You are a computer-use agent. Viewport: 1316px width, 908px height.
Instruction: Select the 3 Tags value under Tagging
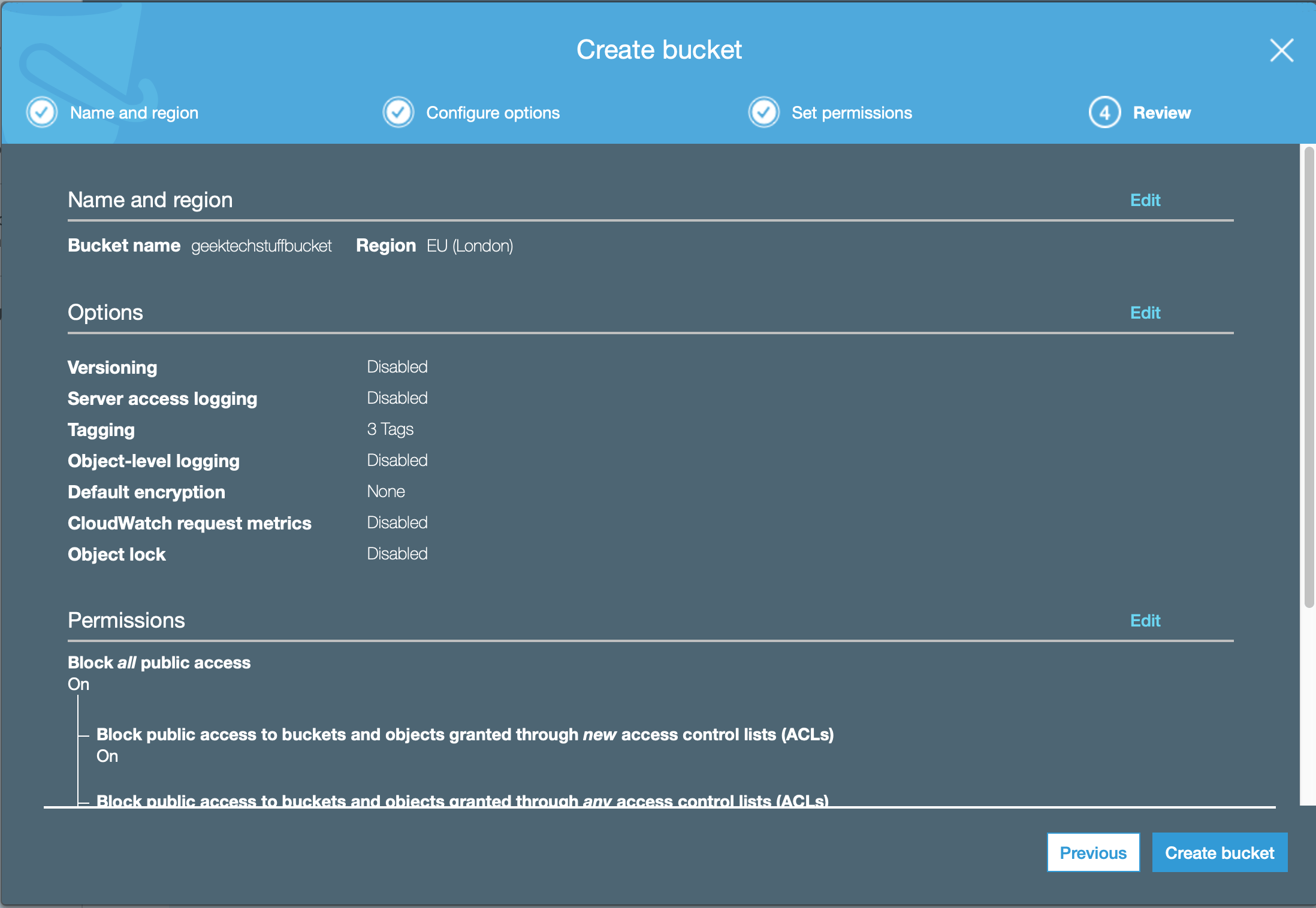[x=390, y=429]
